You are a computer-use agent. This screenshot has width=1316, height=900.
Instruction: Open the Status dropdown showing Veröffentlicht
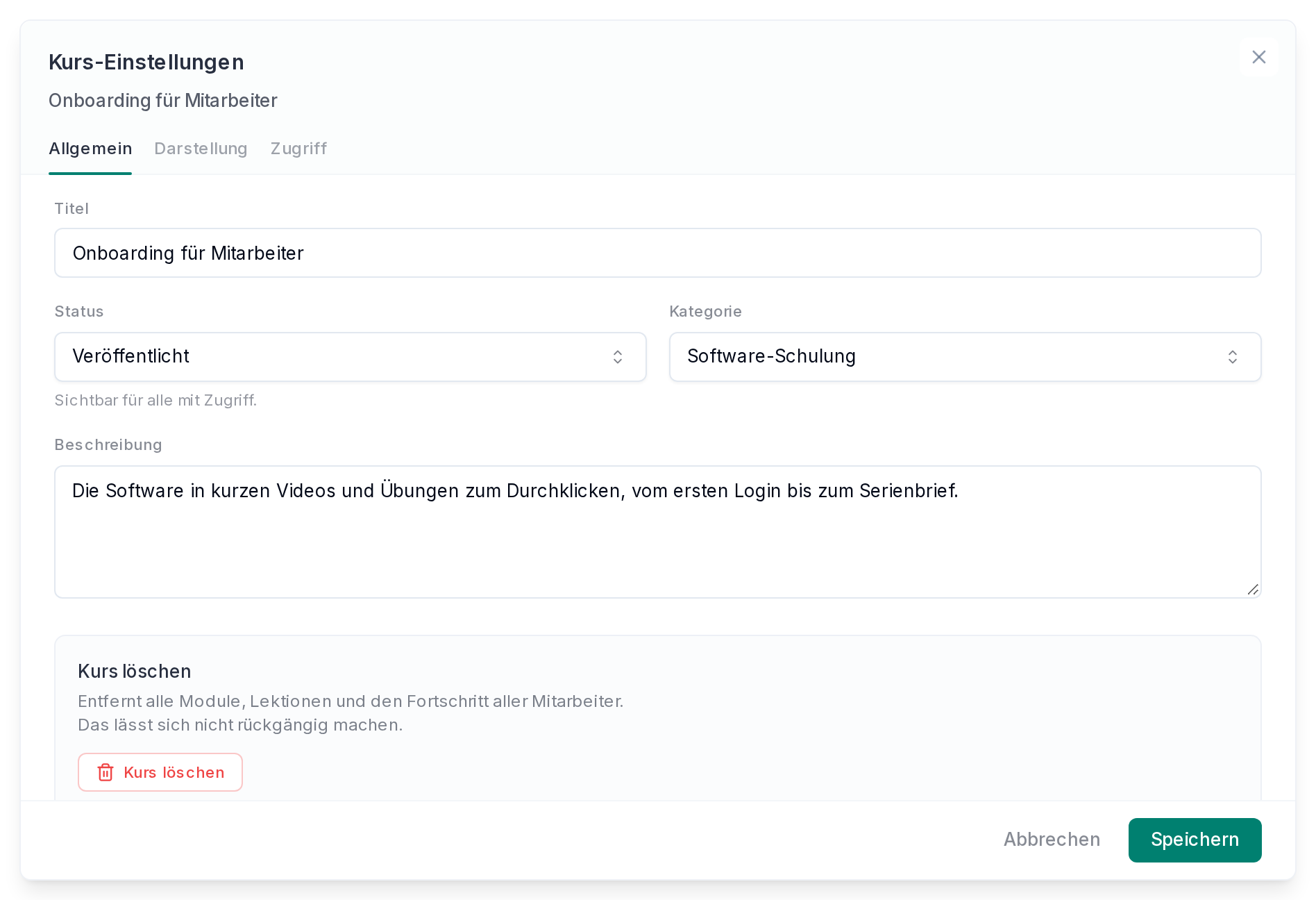click(351, 357)
